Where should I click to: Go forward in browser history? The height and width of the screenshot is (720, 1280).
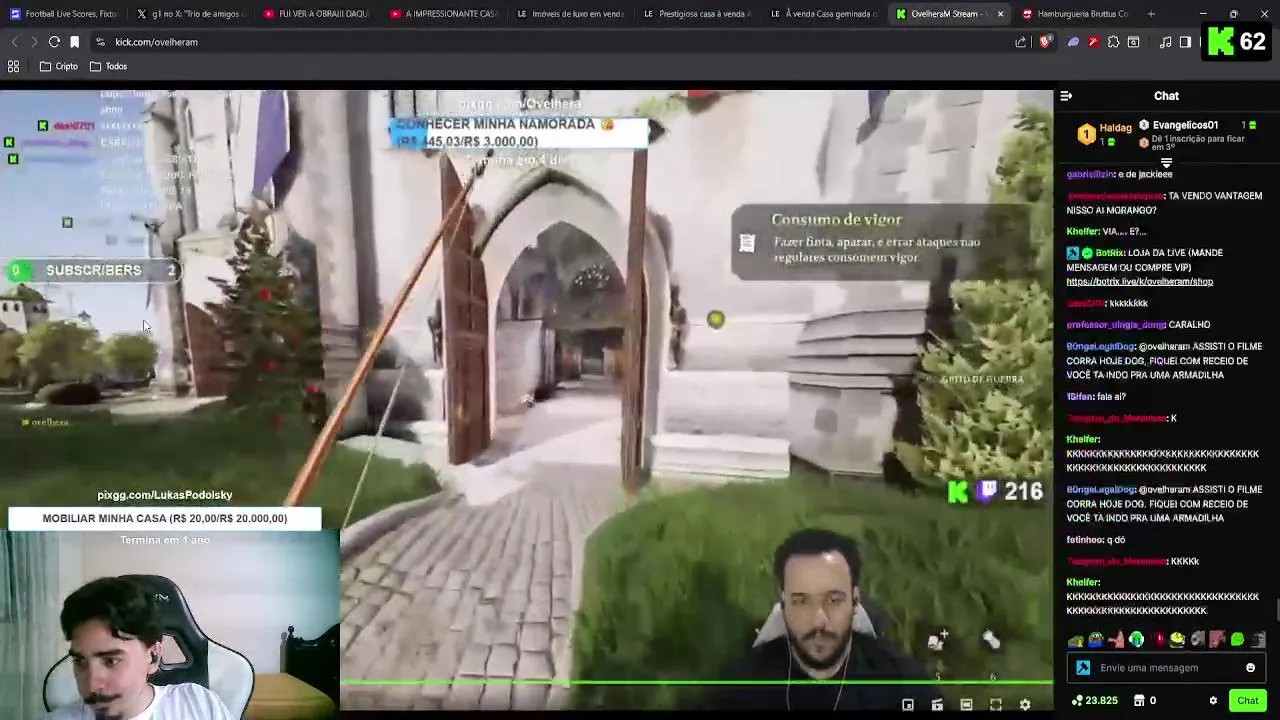point(33,42)
